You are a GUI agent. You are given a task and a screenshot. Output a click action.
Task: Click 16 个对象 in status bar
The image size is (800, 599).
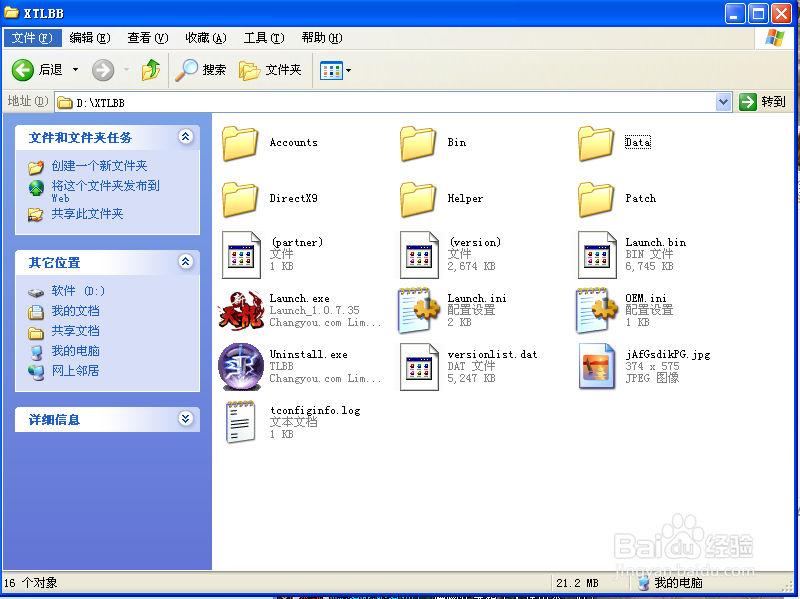point(31,583)
